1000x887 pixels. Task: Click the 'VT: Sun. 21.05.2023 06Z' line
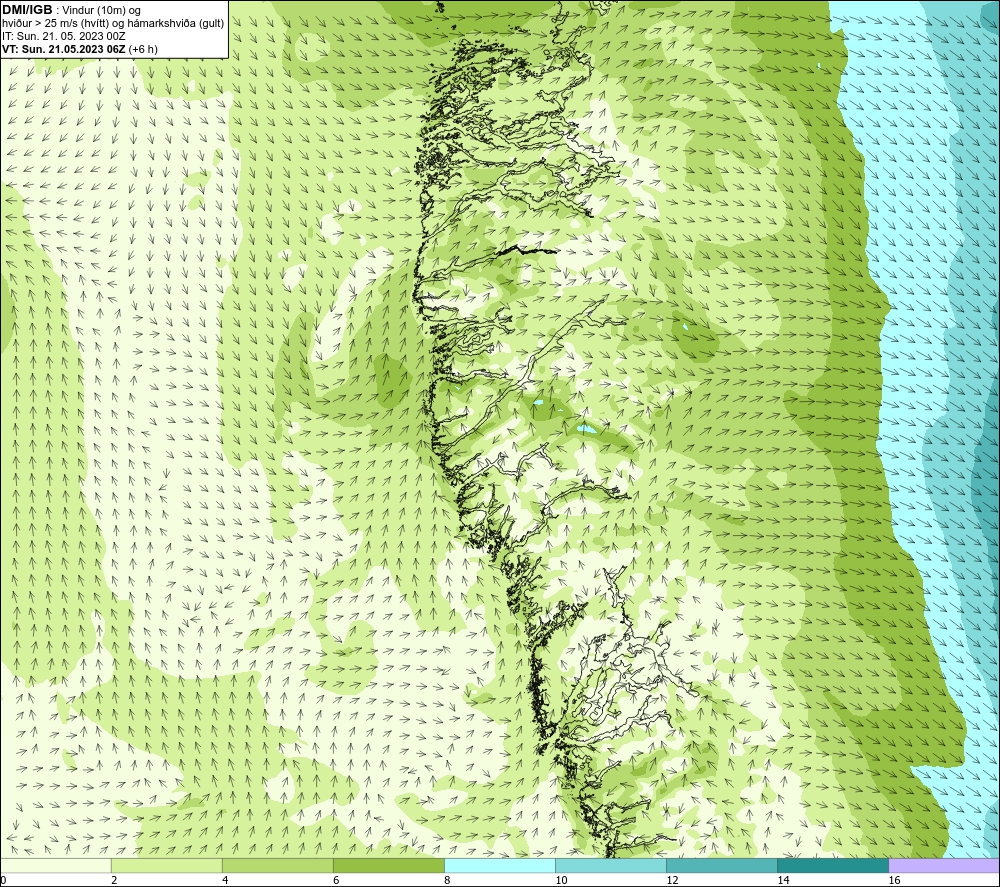[x=66, y=49]
